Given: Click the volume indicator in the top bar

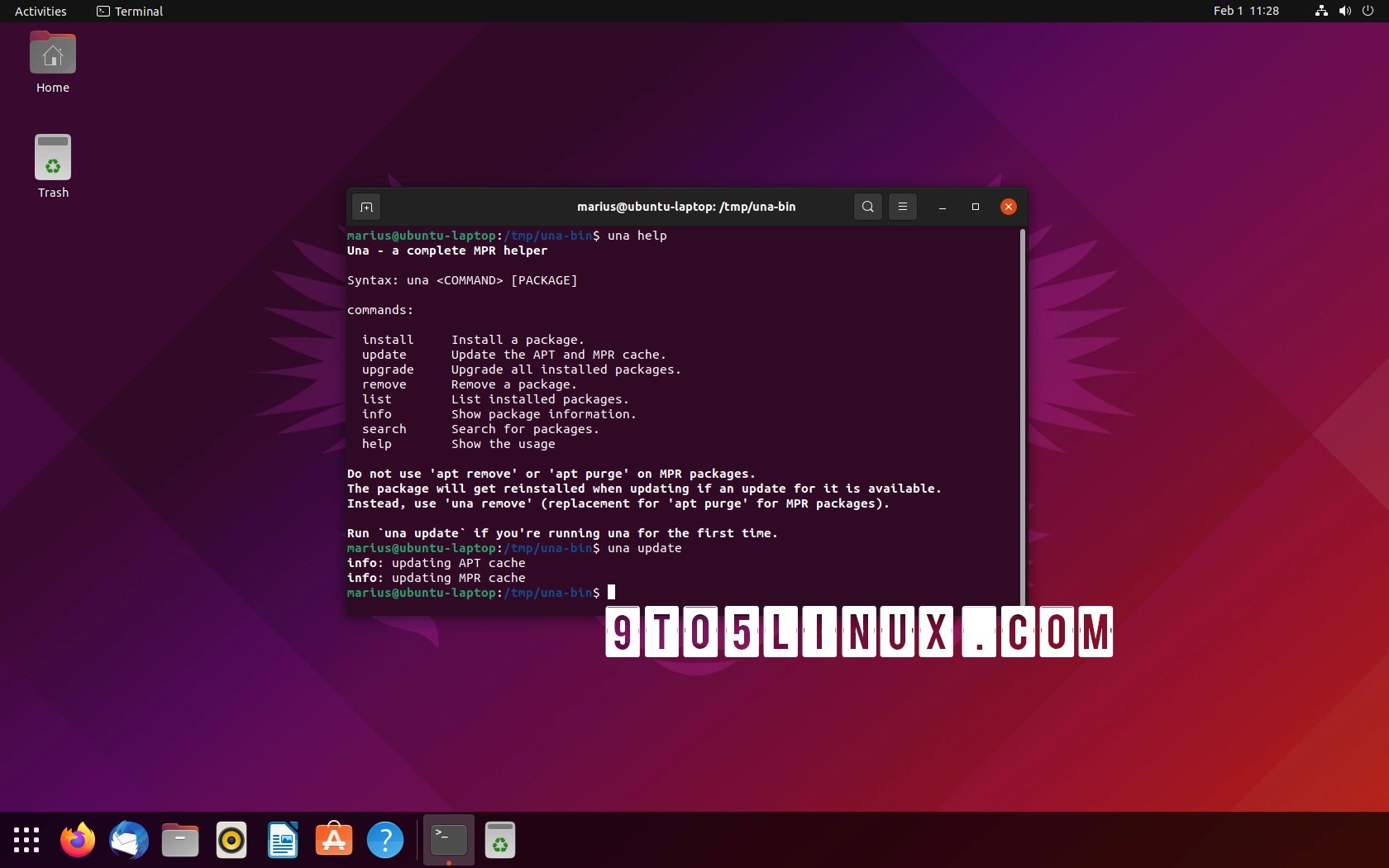Looking at the screenshot, I should tap(1344, 11).
